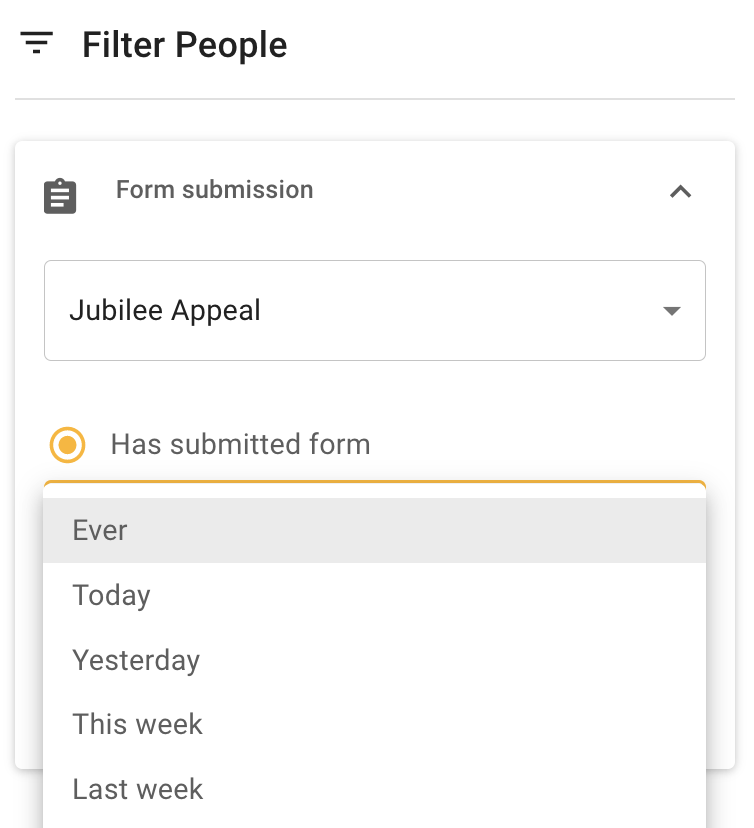
Task: Click the Has submitted form label text
Action: (240, 444)
